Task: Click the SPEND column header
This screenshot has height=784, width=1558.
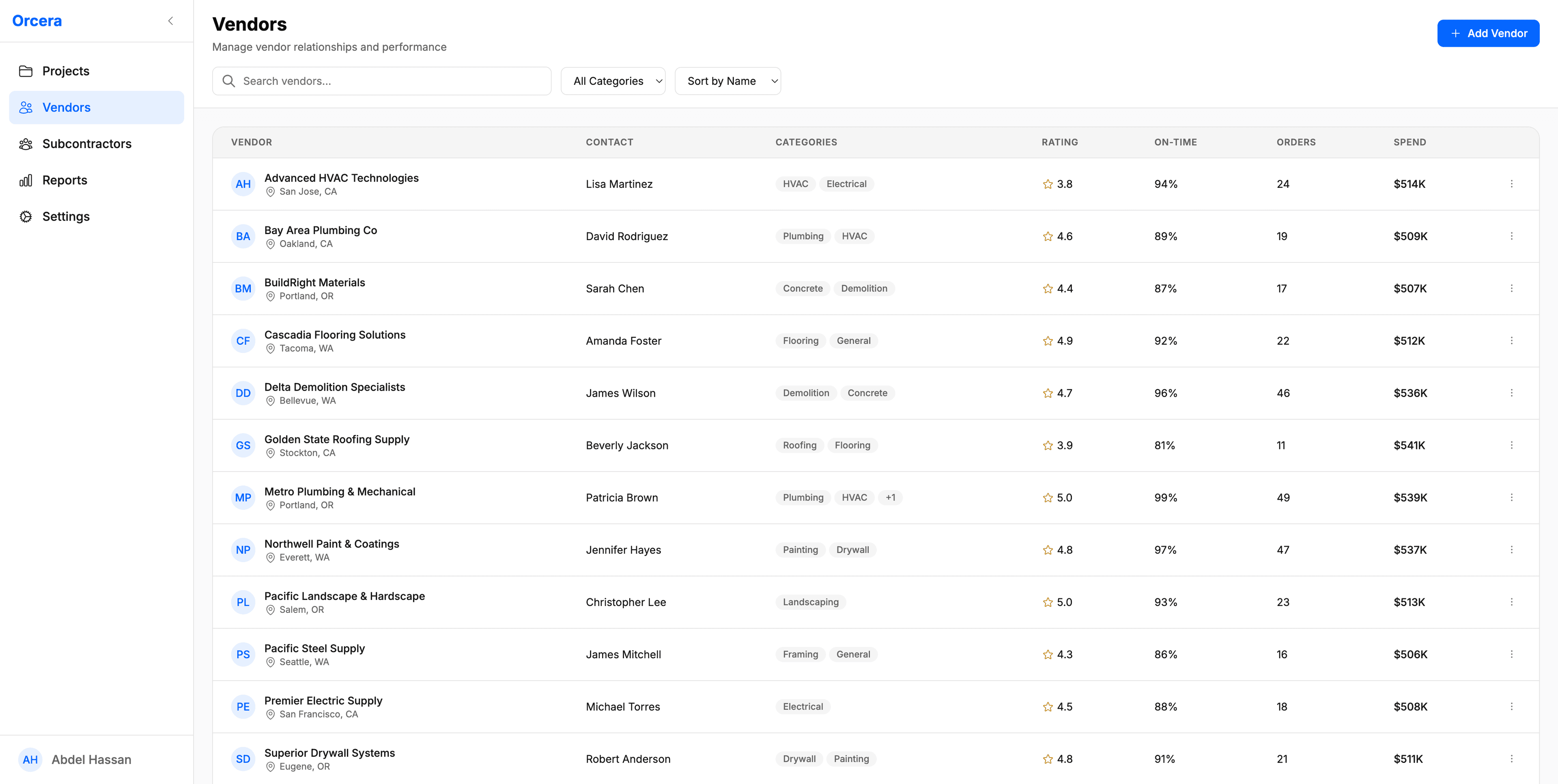Action: pyautogui.click(x=1410, y=142)
